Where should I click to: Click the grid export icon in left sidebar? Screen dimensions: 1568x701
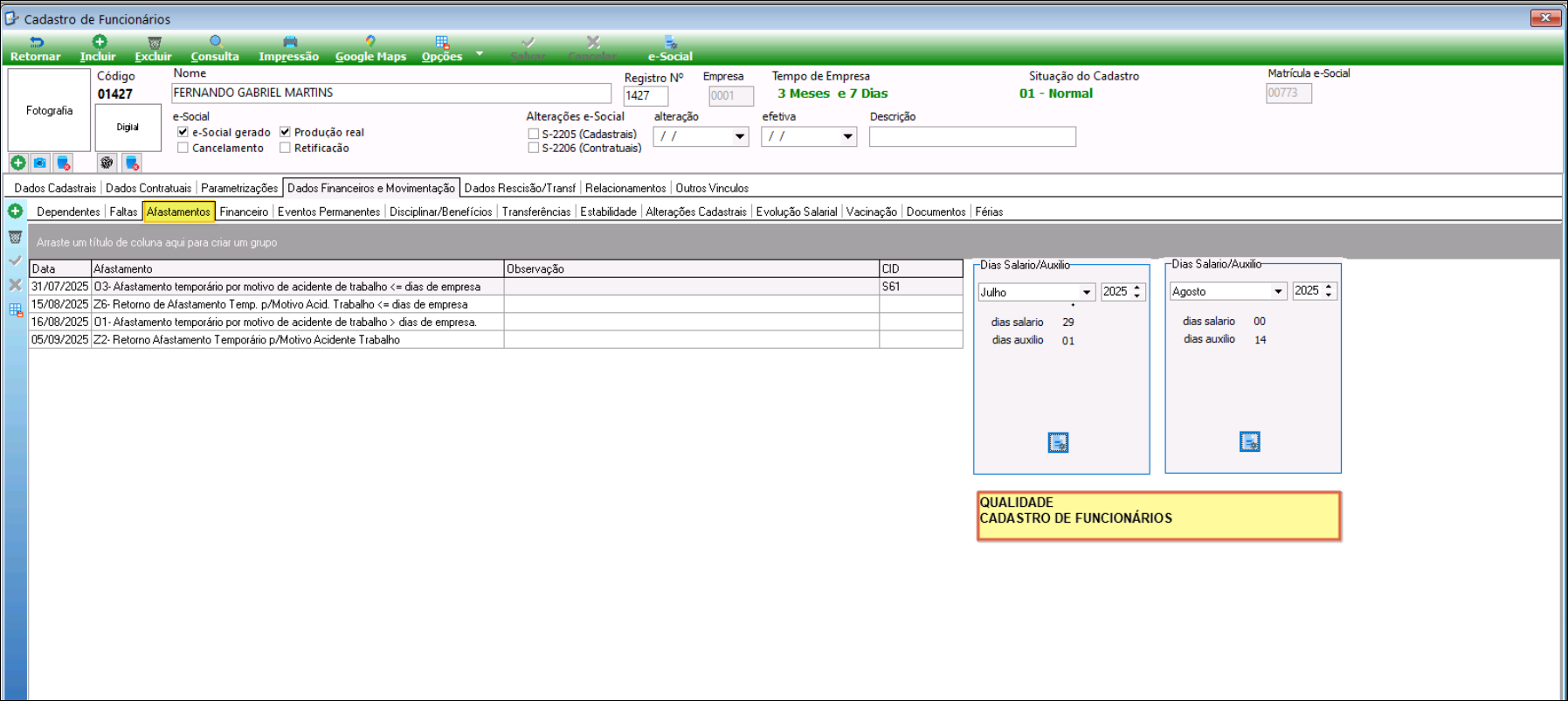tap(15, 309)
